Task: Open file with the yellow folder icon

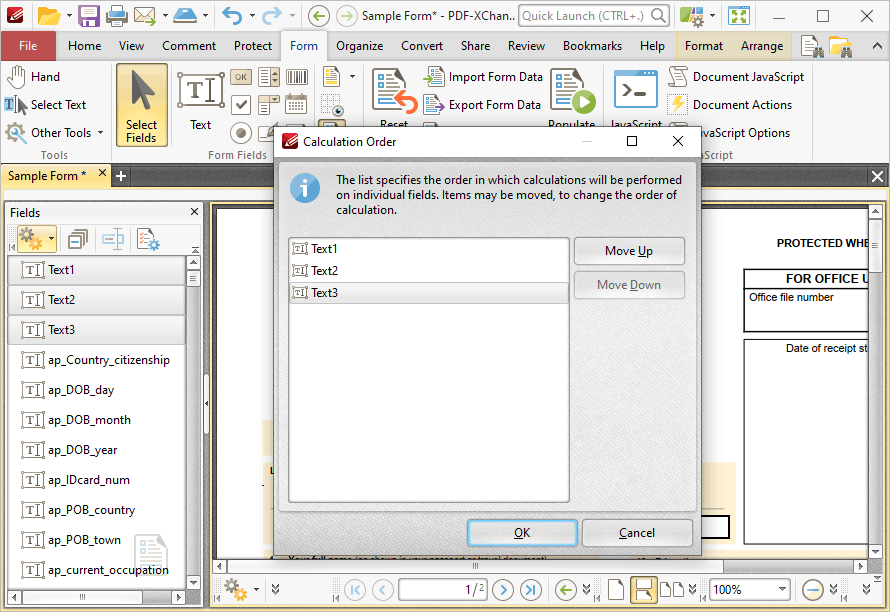Action: point(49,16)
